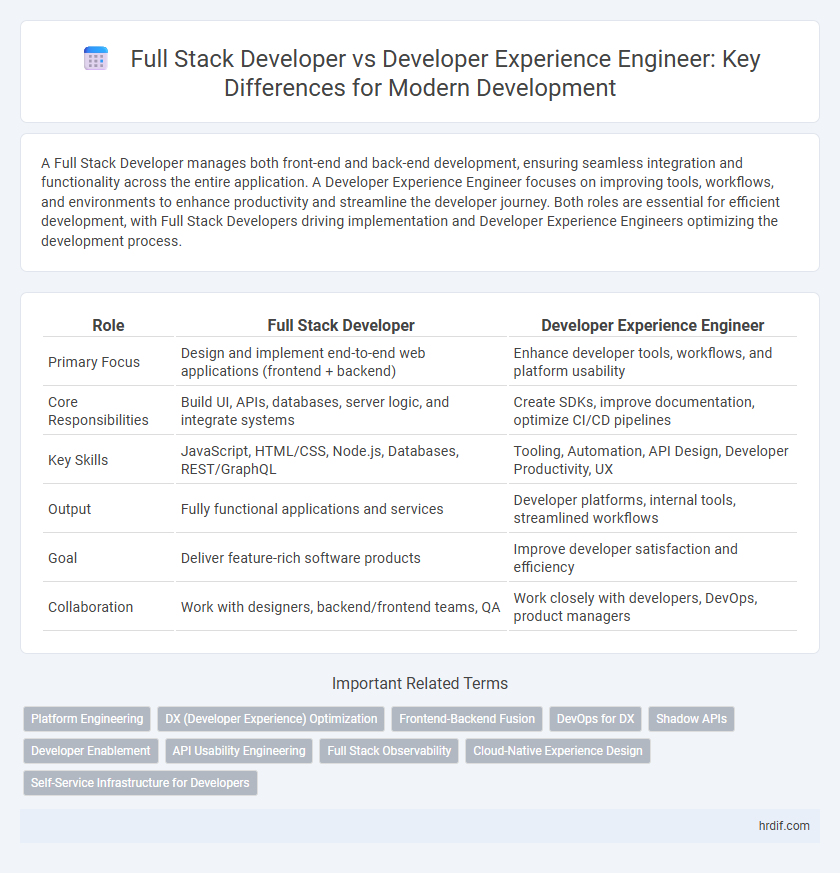Open the Platform Engineering tag
The width and height of the screenshot is (840, 873).
point(87,719)
